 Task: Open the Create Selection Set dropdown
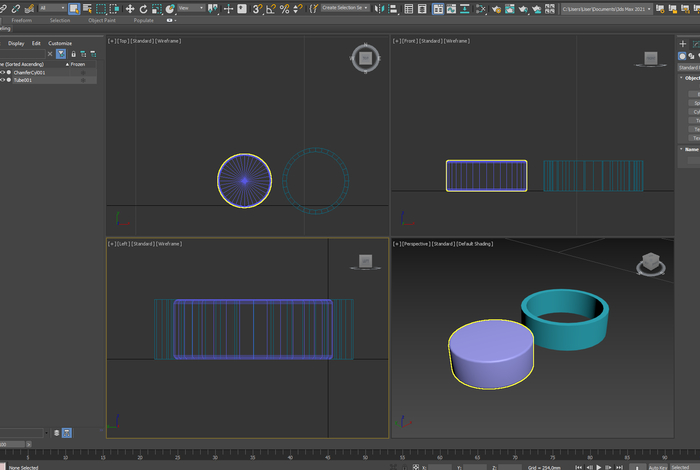[346, 8]
